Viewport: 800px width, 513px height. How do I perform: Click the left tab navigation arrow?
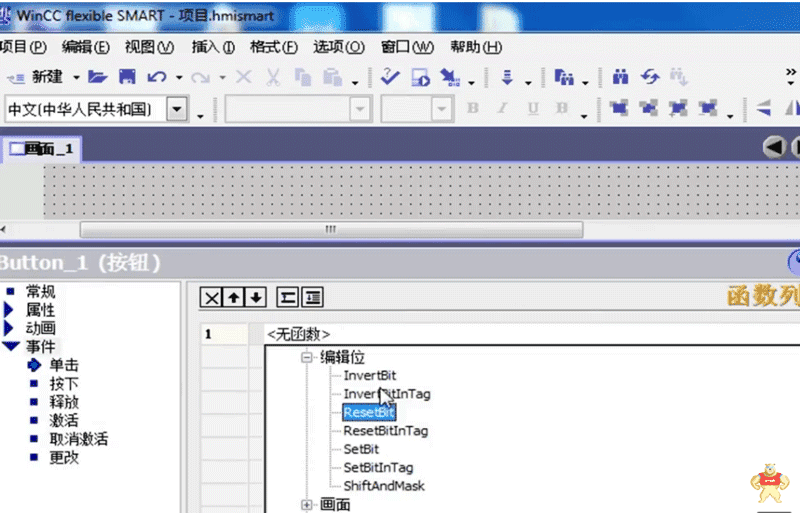774,147
